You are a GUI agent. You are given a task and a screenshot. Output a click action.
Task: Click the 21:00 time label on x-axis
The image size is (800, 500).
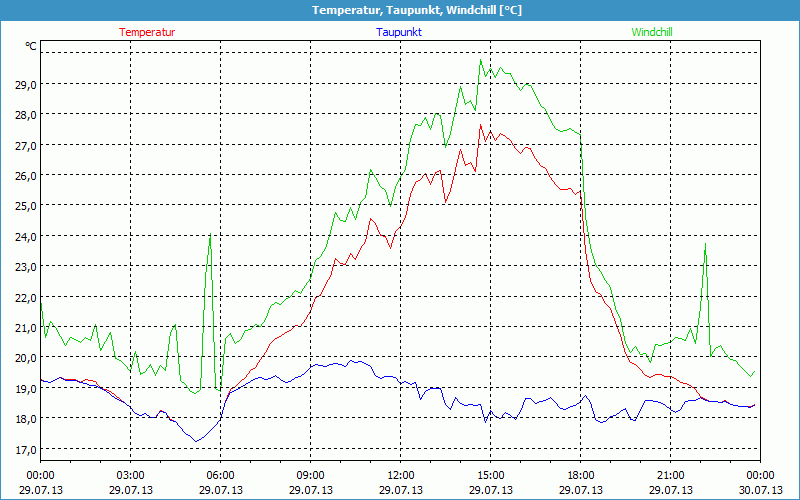point(670,476)
